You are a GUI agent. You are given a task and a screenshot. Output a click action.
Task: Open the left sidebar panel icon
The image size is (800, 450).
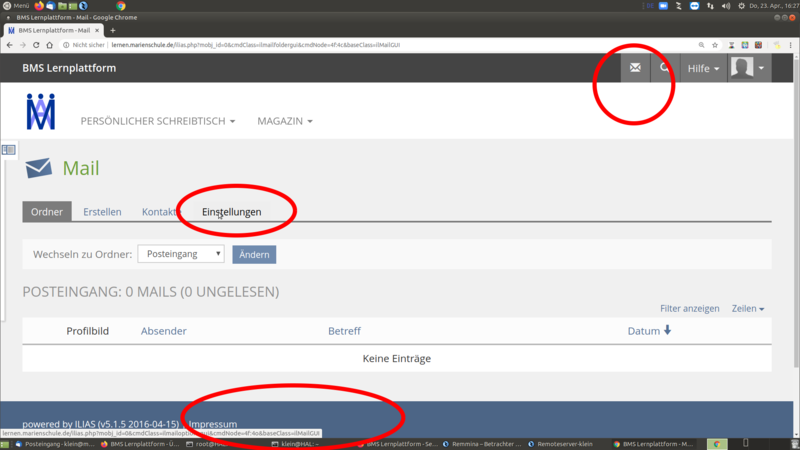point(9,150)
